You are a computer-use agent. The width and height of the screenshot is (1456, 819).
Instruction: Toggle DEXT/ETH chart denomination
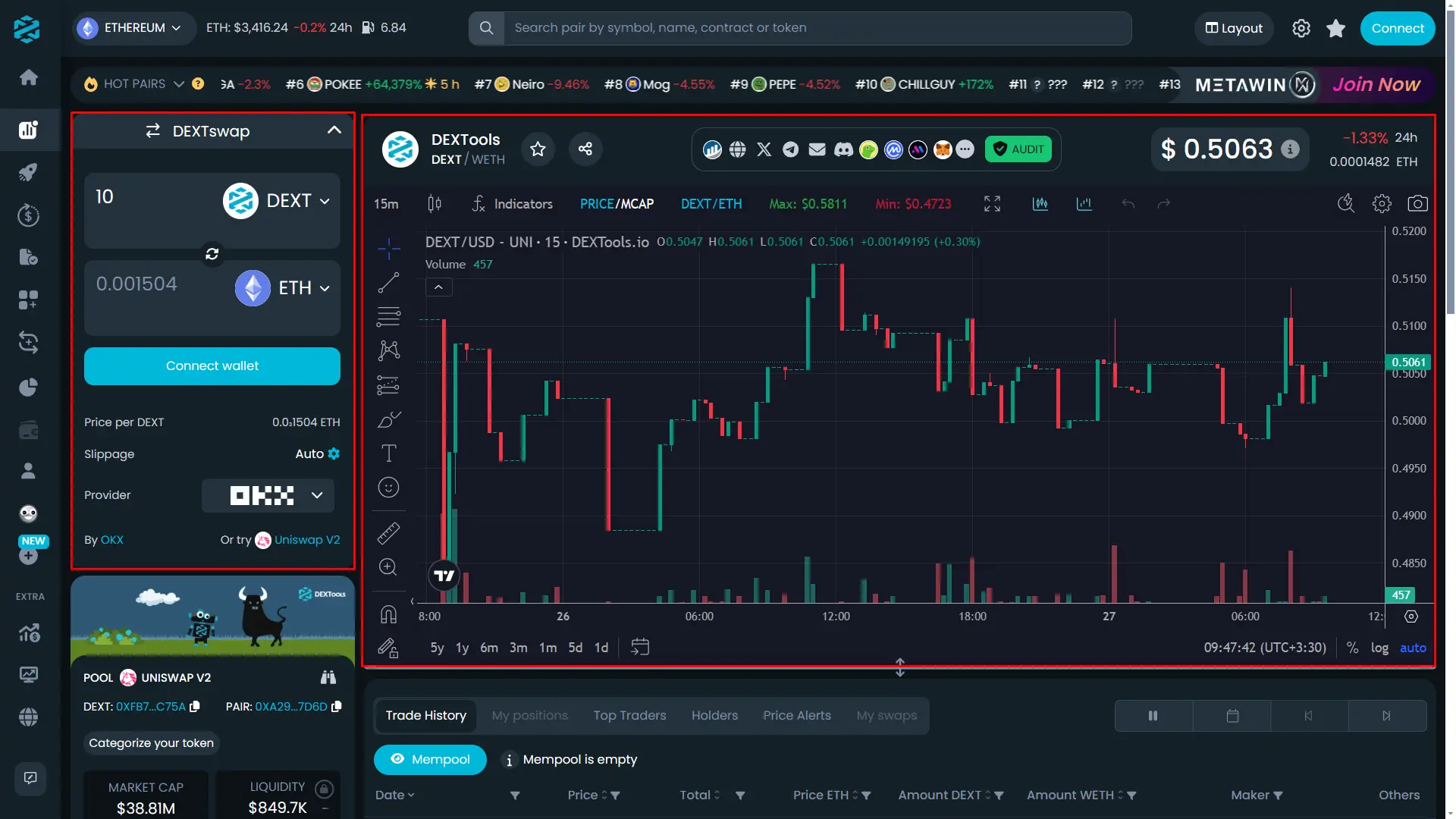click(x=711, y=204)
